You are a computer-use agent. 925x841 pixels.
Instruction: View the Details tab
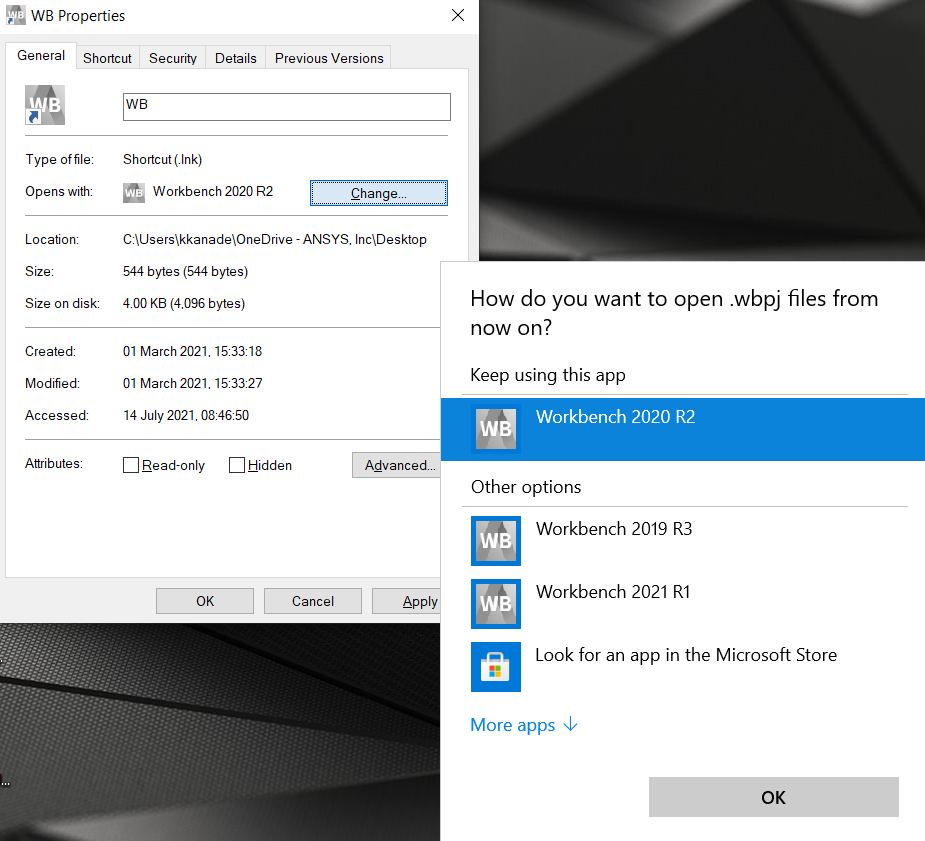pyautogui.click(x=235, y=58)
